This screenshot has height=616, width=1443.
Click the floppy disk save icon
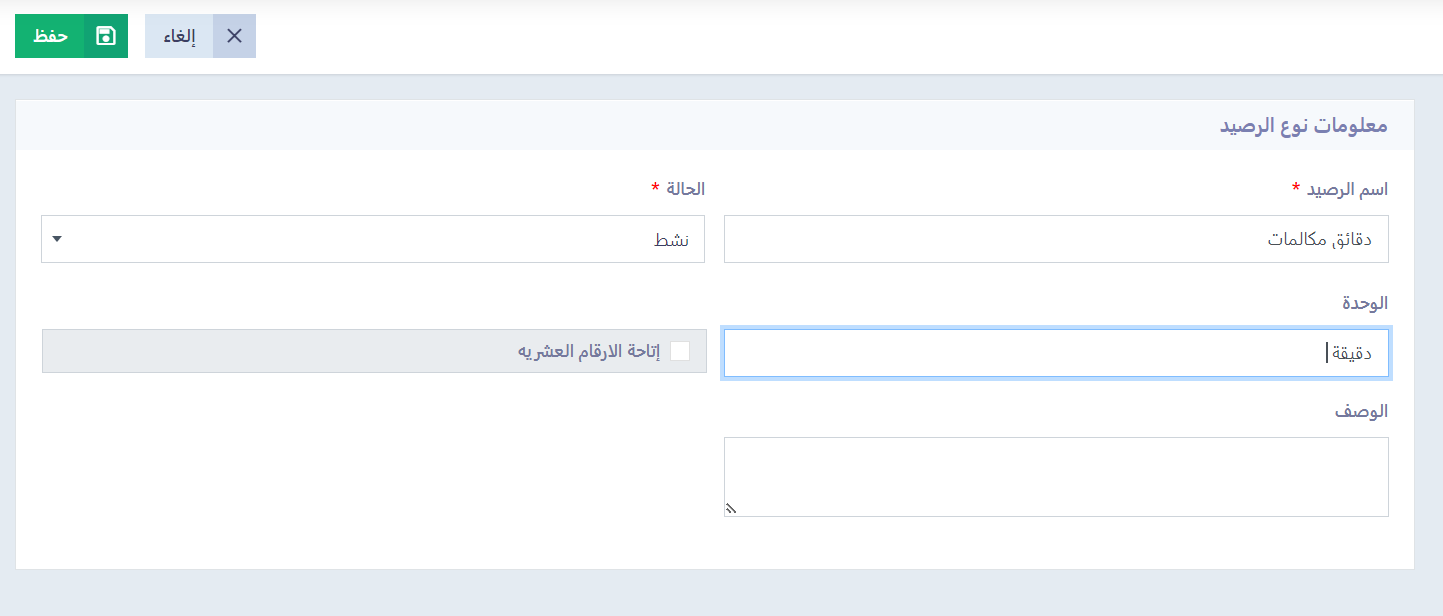[106, 36]
